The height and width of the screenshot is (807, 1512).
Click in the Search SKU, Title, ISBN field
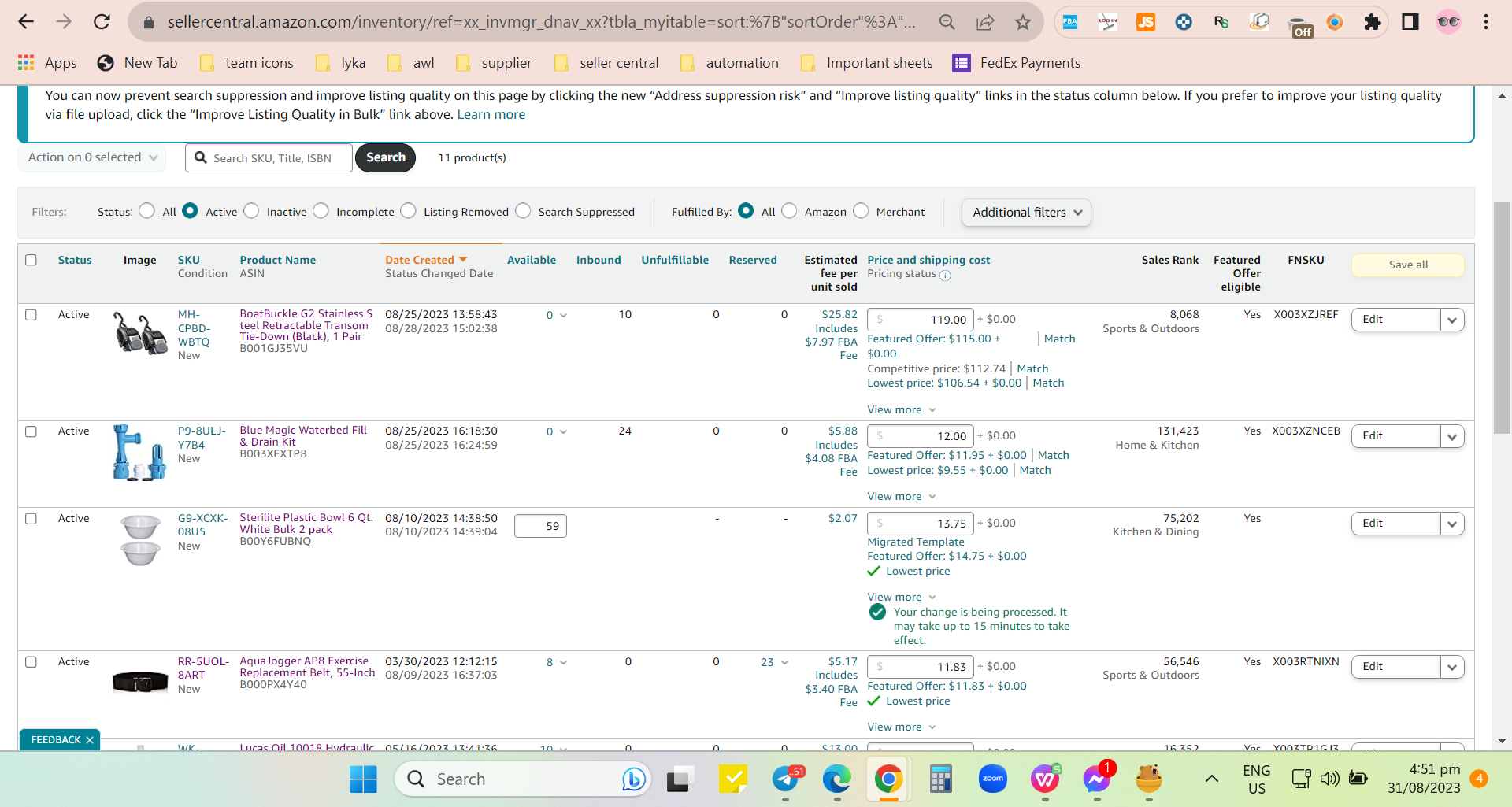(269, 158)
